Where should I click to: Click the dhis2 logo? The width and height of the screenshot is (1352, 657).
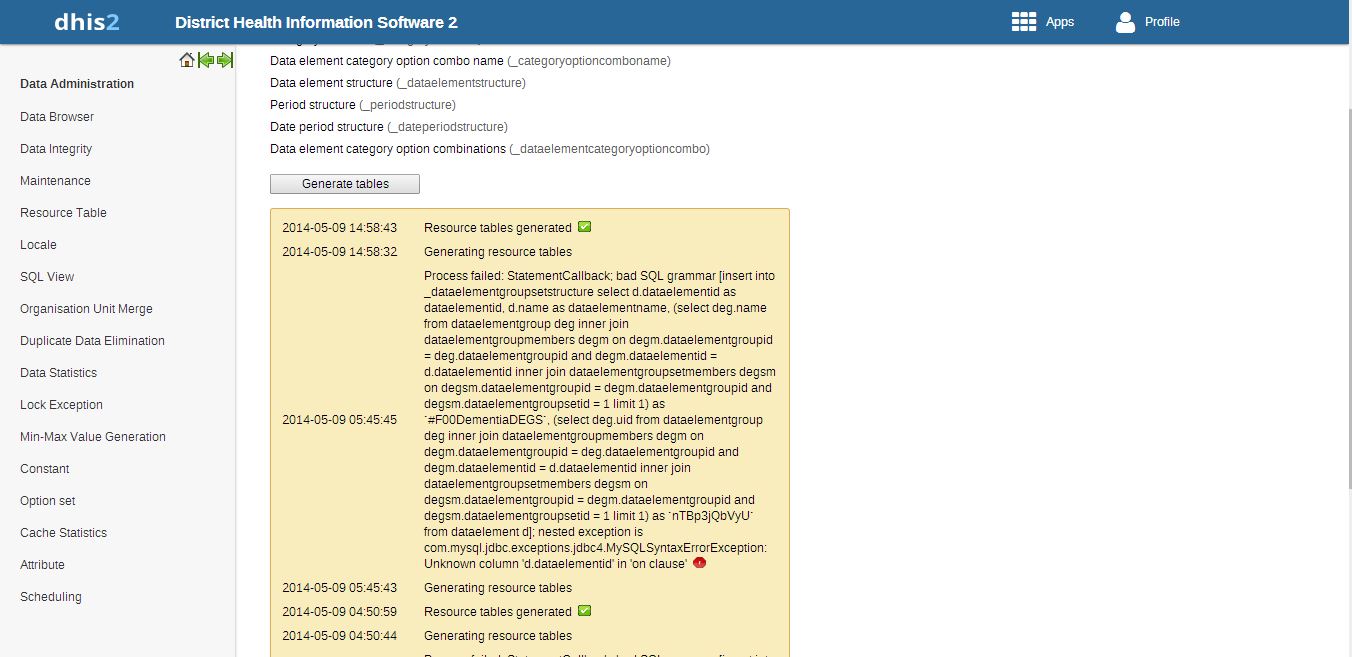87,21
